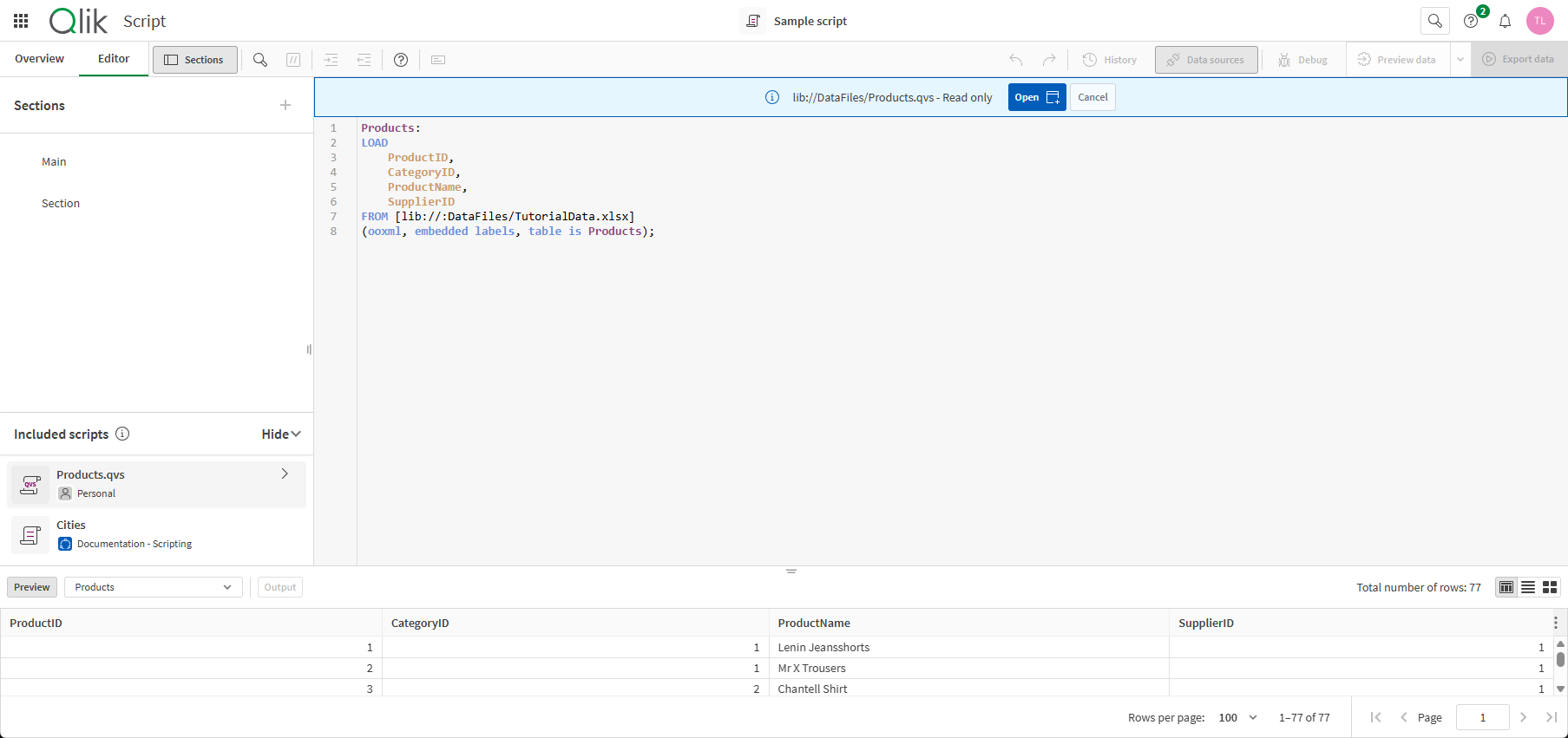Open the Products table dropdown
This screenshot has width=1568, height=738.
point(153,587)
